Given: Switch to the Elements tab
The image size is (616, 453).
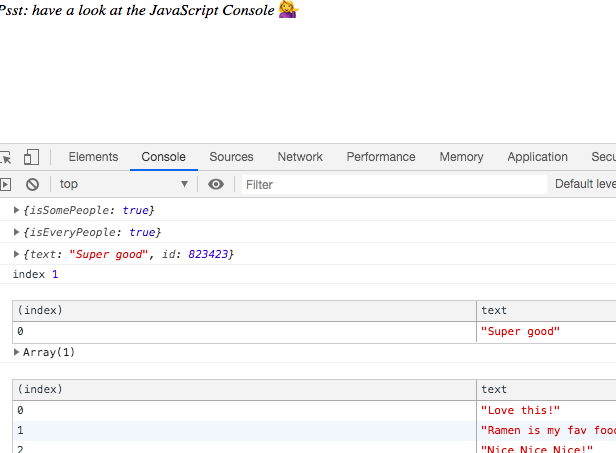Looking at the screenshot, I should point(93,157).
